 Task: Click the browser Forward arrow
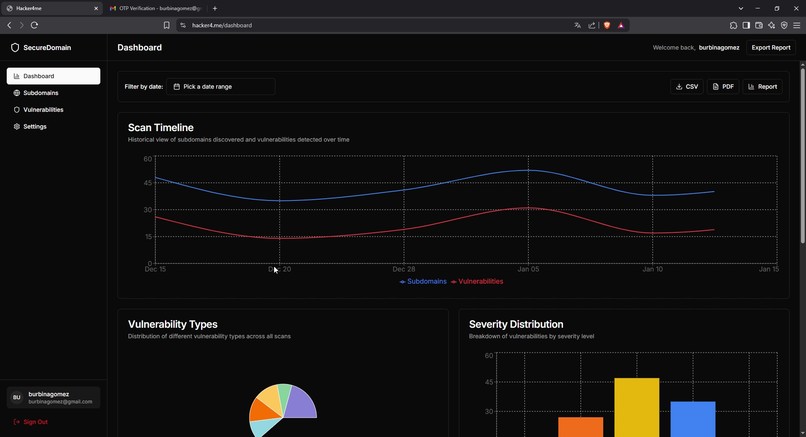click(x=21, y=25)
